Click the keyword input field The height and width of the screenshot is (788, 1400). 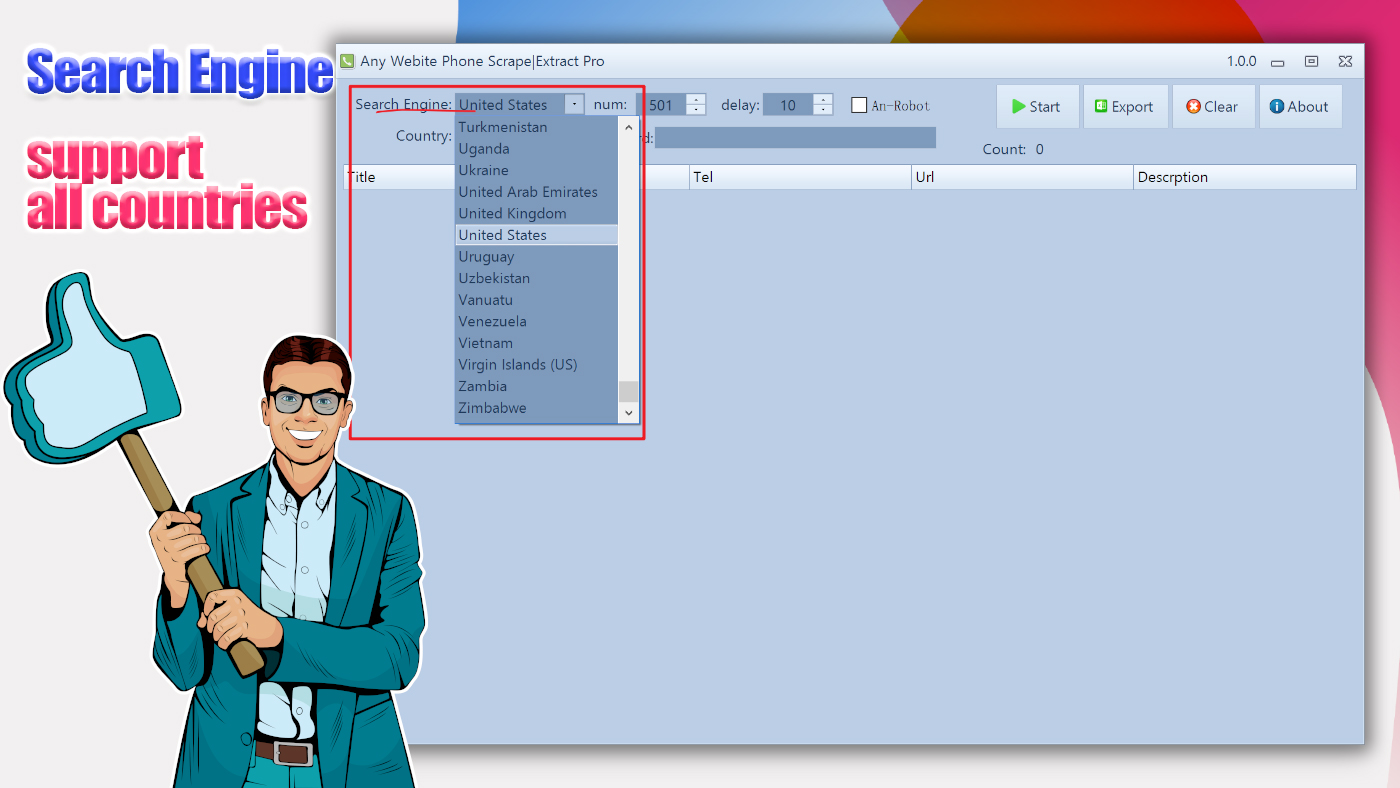[x=795, y=137]
